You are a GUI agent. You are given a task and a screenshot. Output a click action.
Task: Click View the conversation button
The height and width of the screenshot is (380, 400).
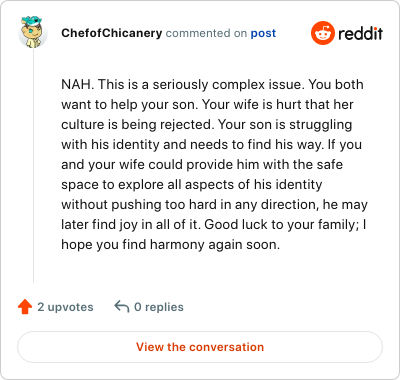(x=200, y=347)
